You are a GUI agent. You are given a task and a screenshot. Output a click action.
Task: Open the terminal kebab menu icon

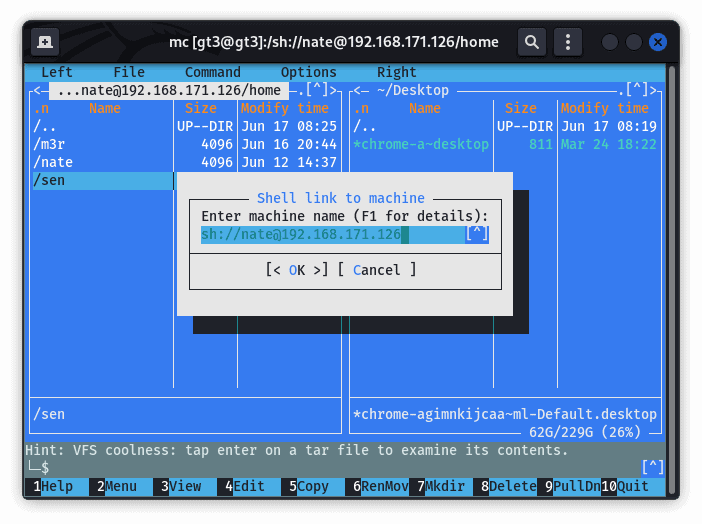tap(567, 42)
